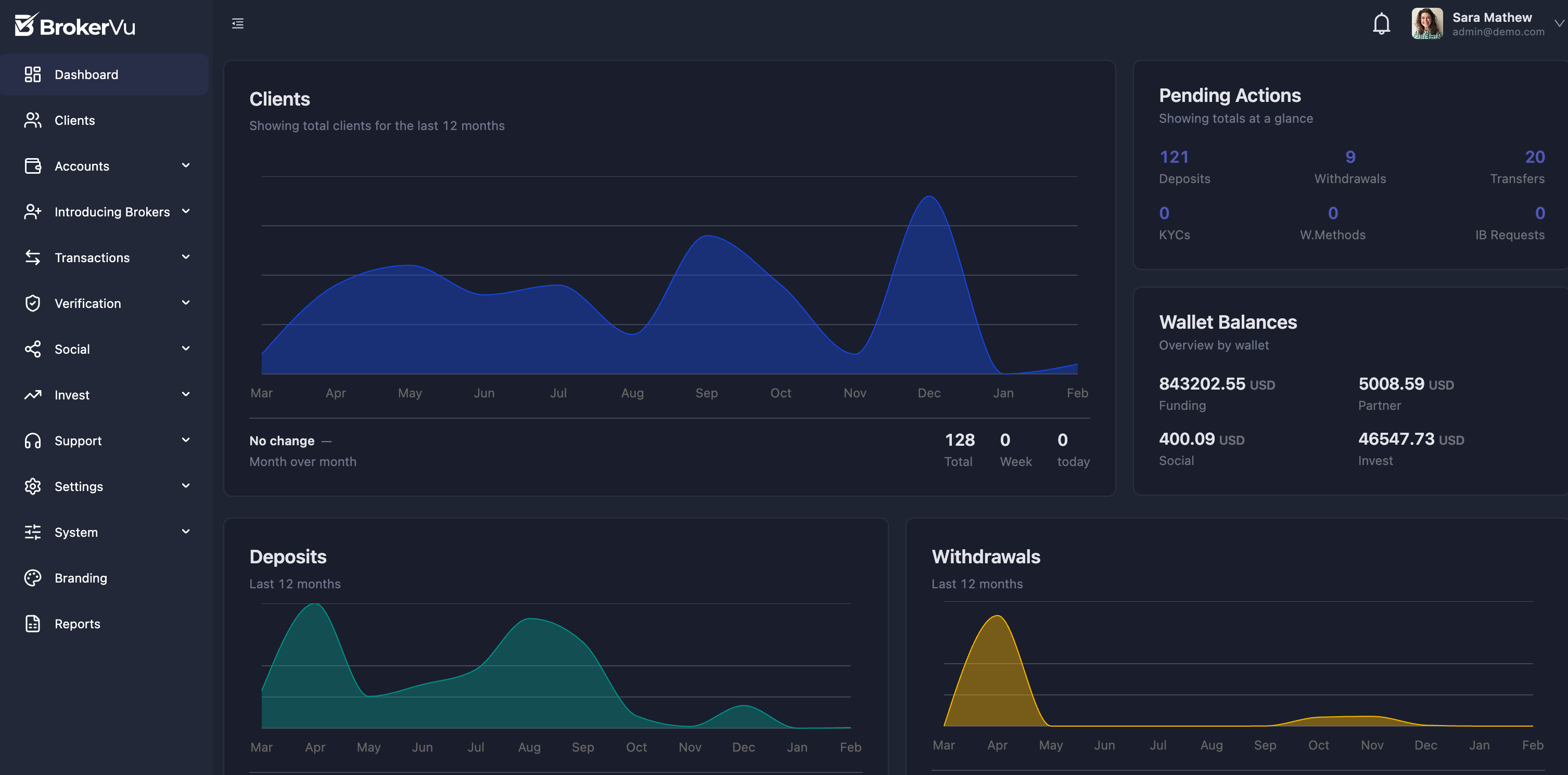Click the Transactions arrows icon
Viewport: 1568px width, 775px height.
[33, 257]
